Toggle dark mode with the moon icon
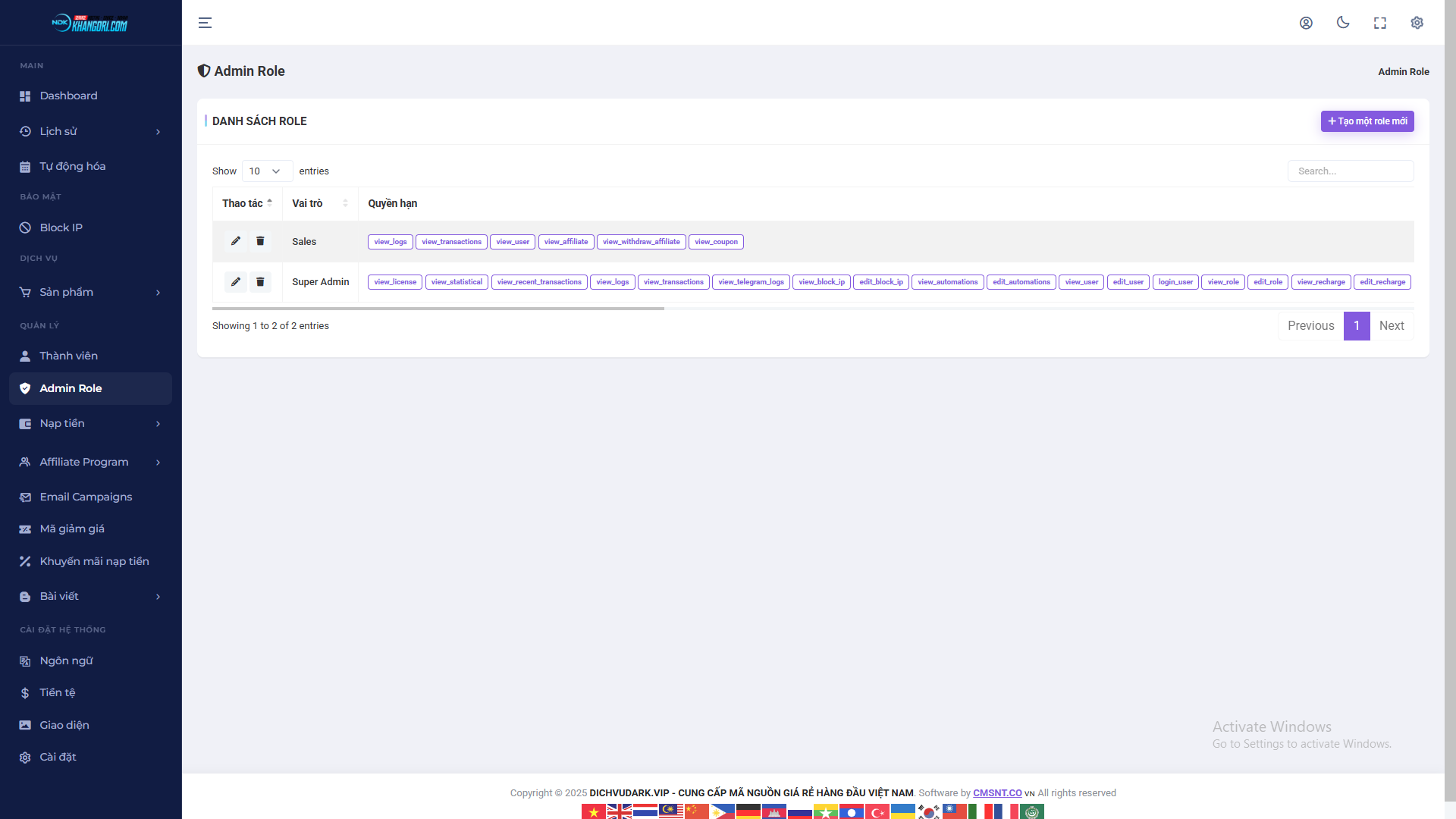The height and width of the screenshot is (819, 1456). pos(1343,23)
